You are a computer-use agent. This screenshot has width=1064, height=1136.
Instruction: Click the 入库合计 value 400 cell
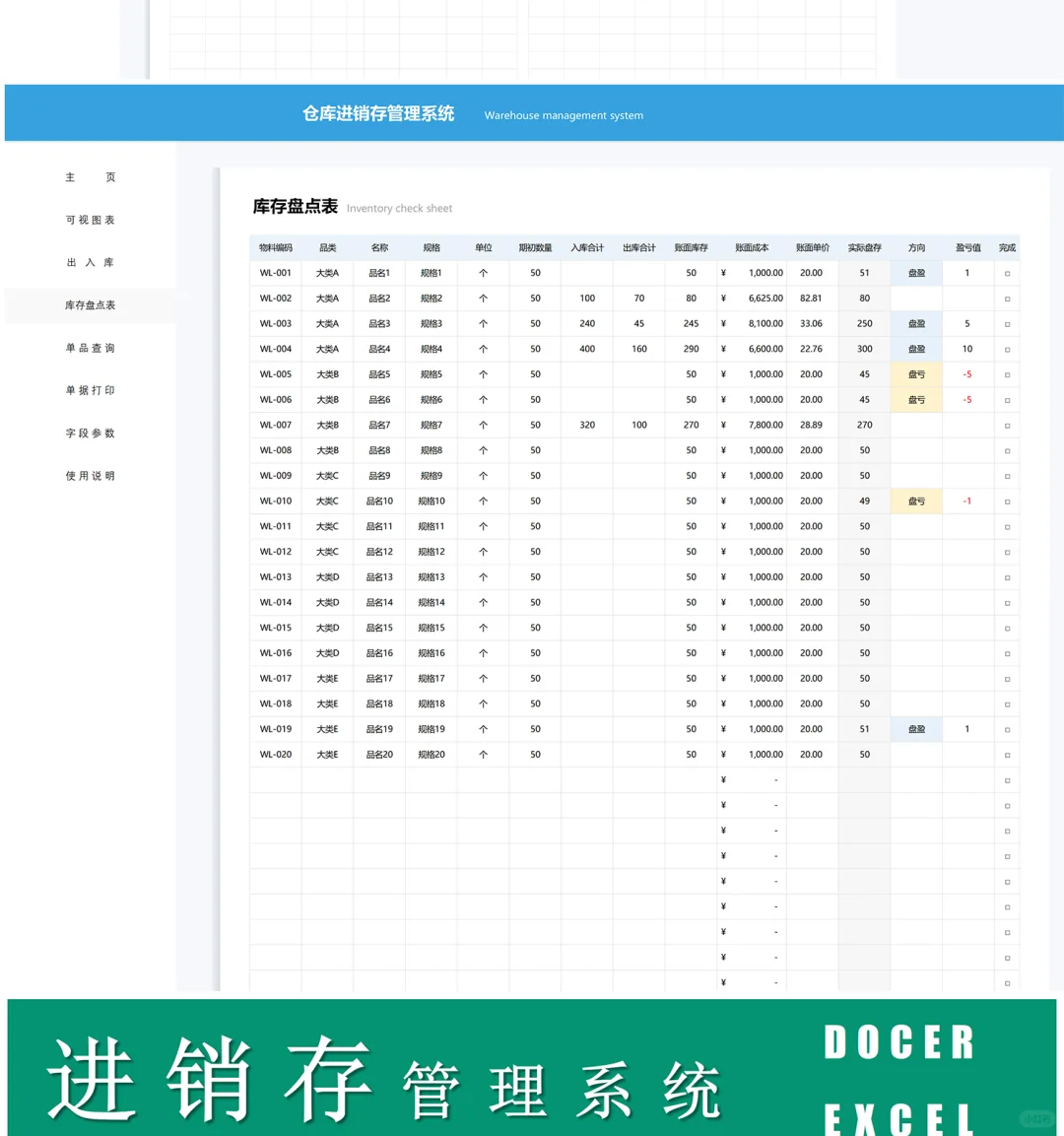tap(587, 349)
